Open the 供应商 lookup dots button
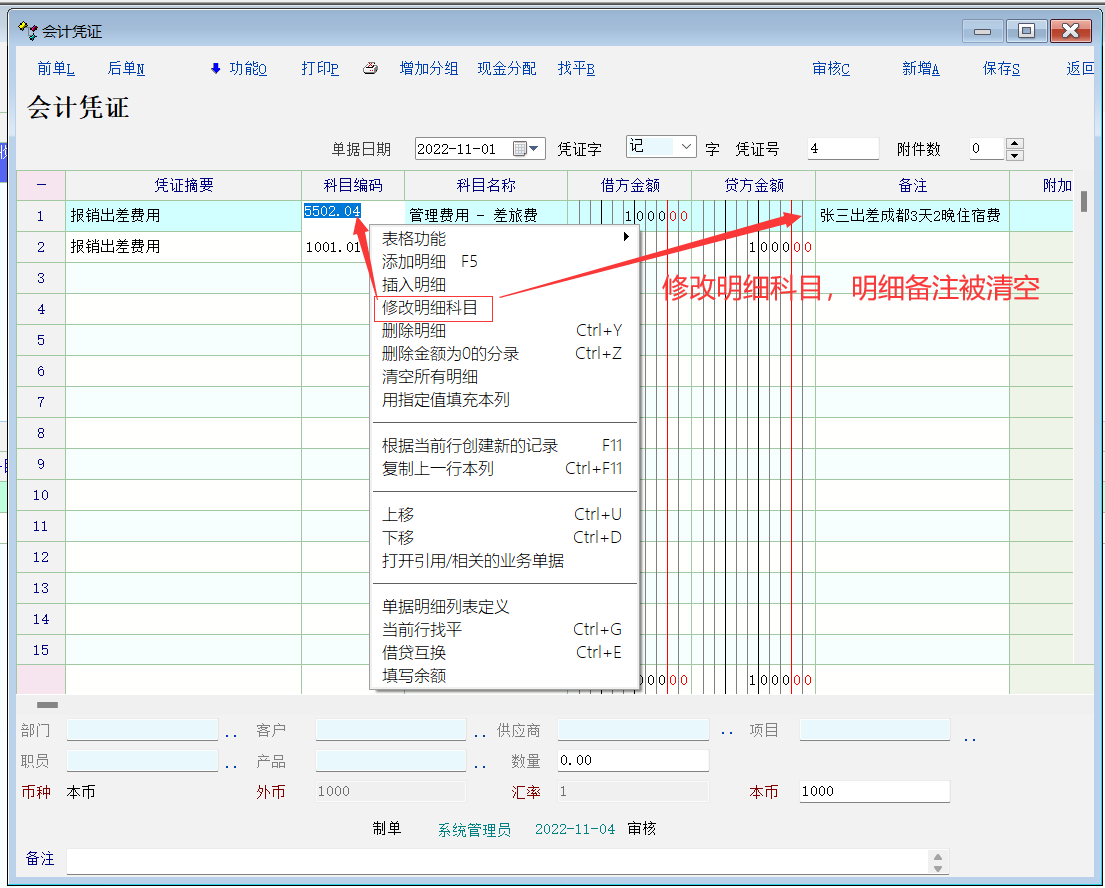 (x=727, y=733)
